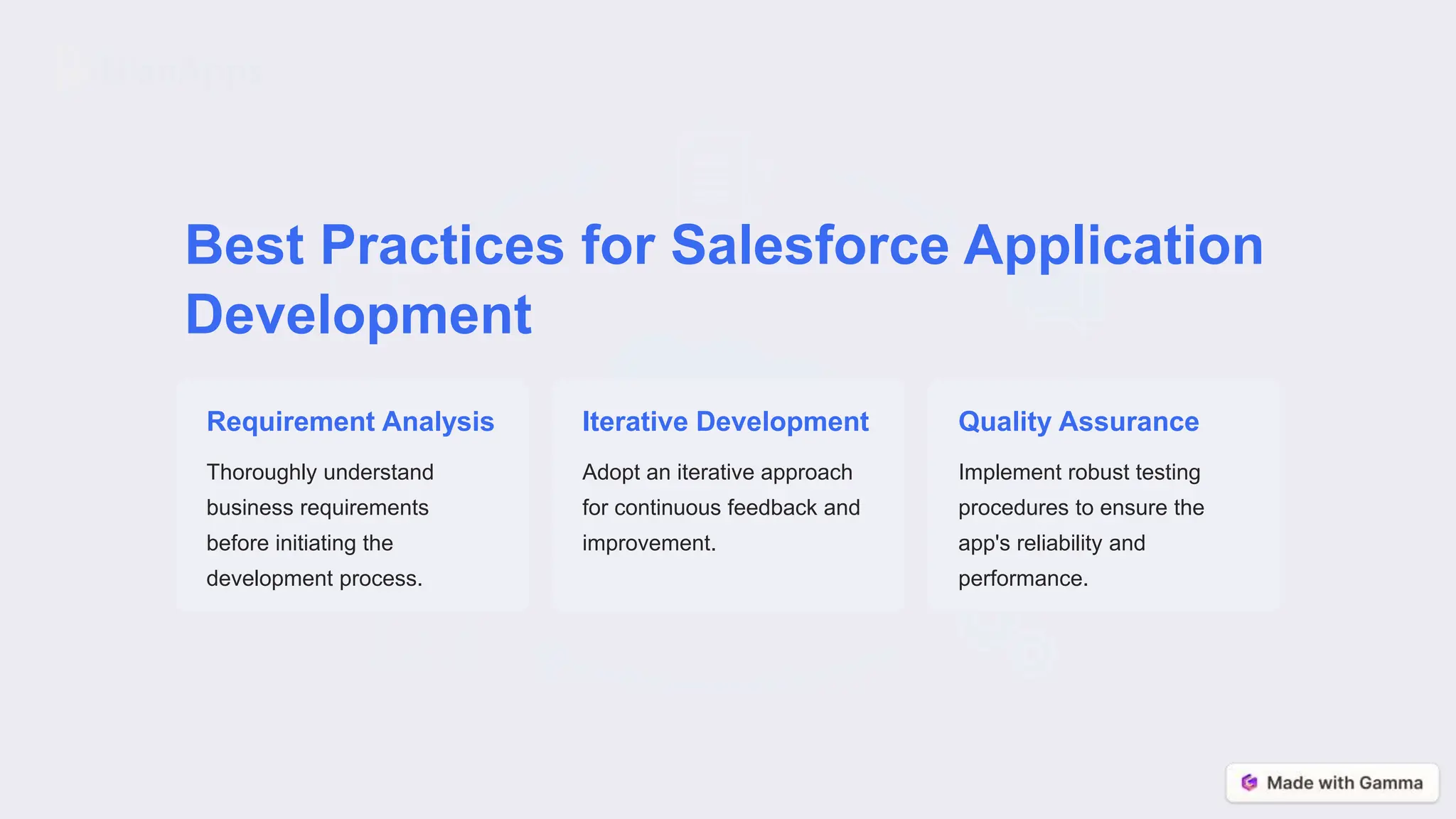Click the word Salesforce in the title

pos(809,245)
